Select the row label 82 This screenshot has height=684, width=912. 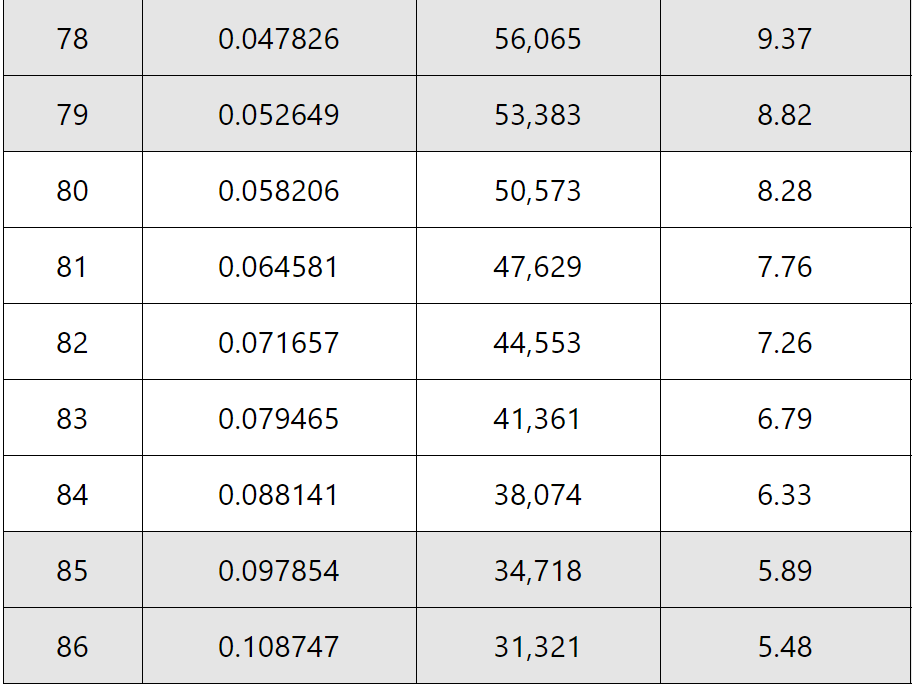pos(72,343)
